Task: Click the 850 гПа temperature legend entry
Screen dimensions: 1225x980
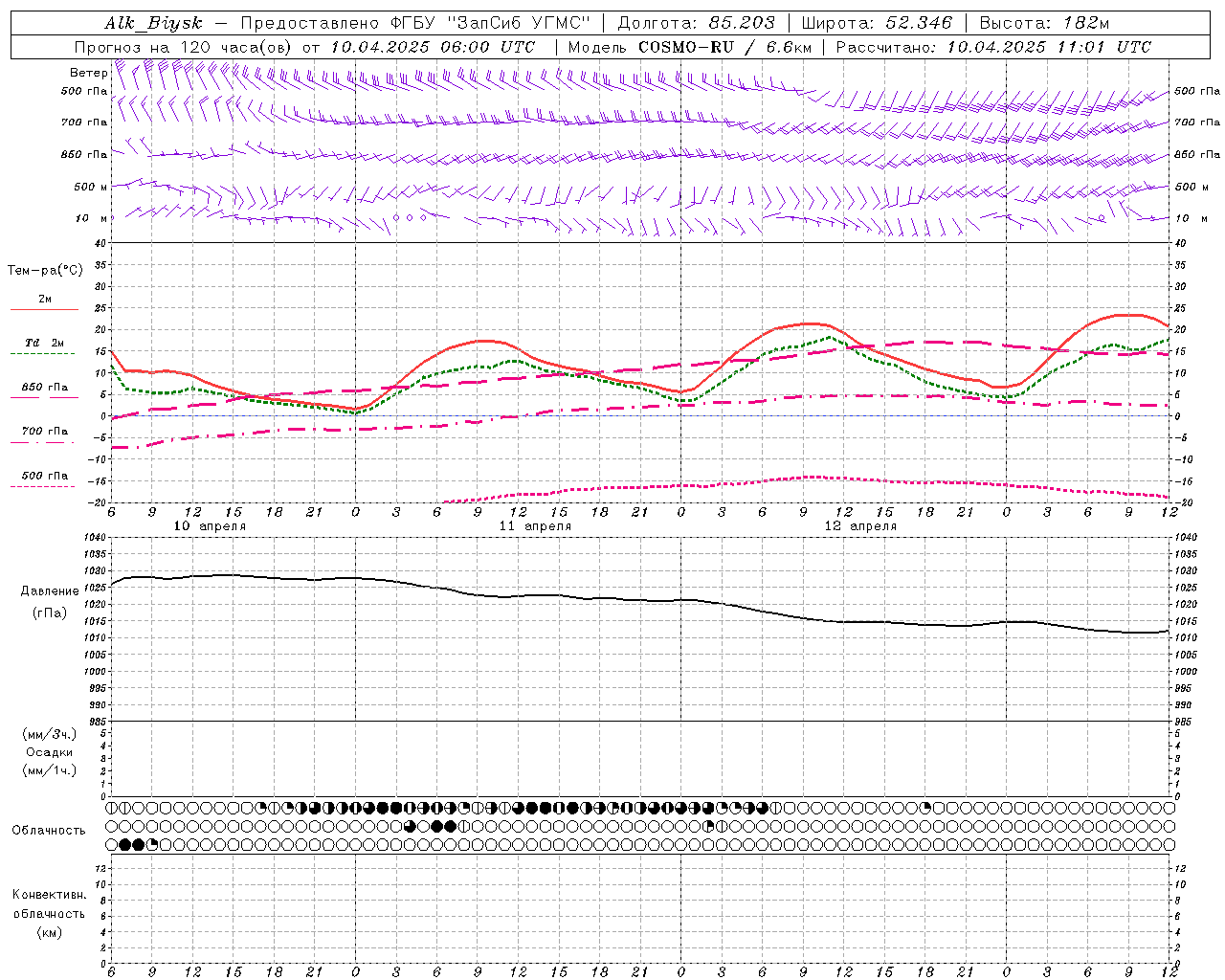Action: tap(44, 388)
